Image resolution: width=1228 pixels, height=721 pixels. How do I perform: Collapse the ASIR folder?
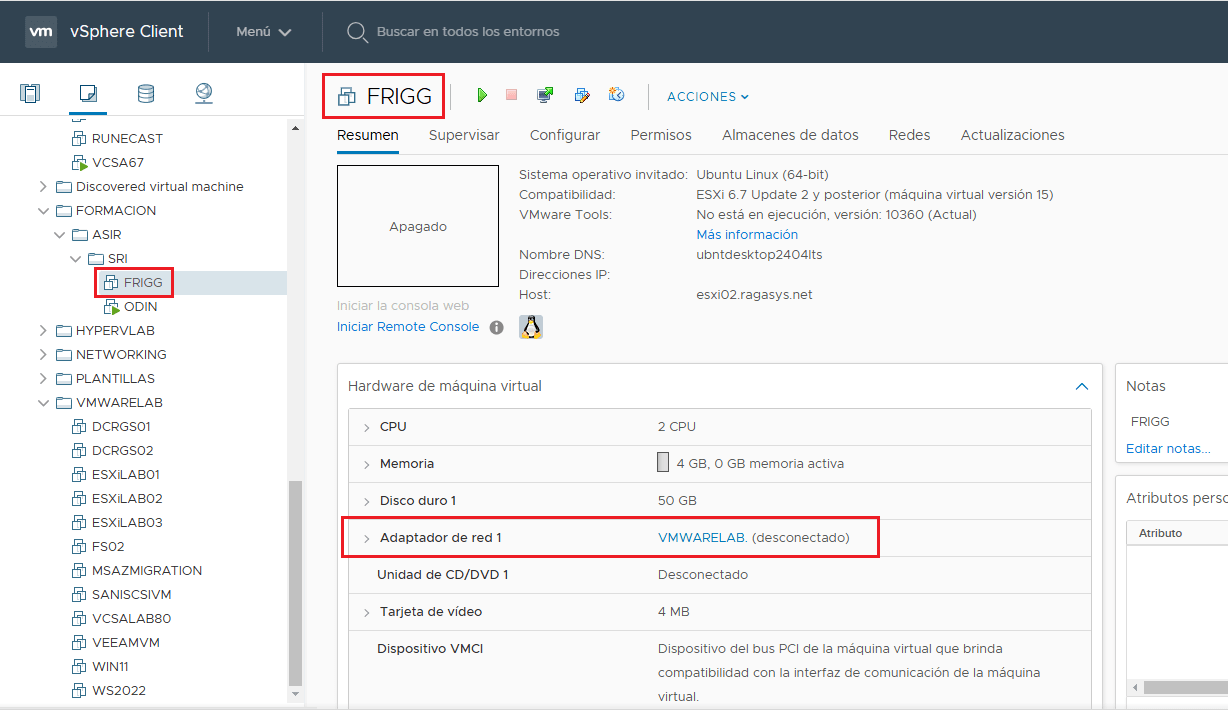[x=59, y=234]
